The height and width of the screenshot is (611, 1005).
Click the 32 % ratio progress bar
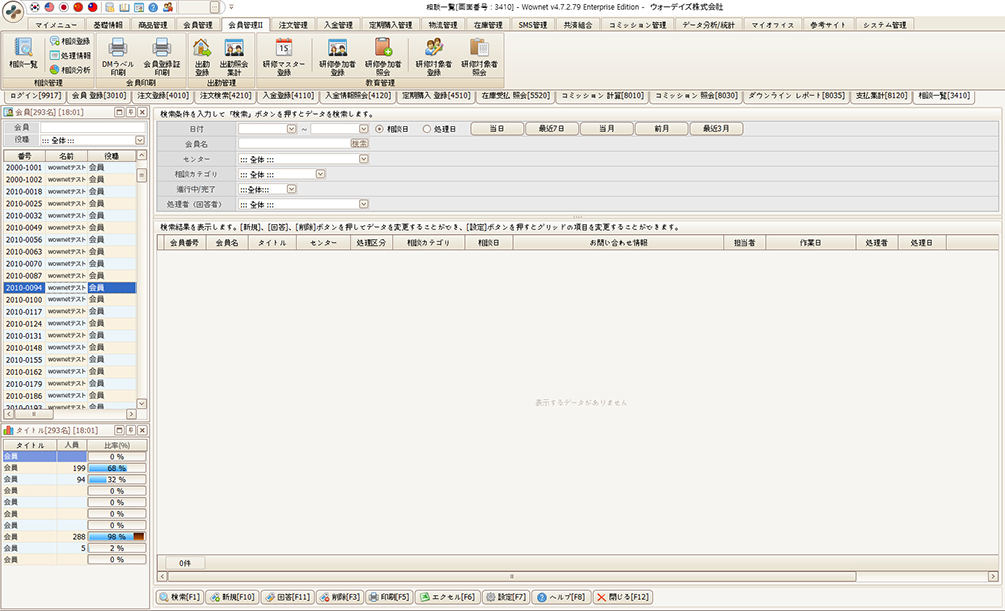click(117, 480)
